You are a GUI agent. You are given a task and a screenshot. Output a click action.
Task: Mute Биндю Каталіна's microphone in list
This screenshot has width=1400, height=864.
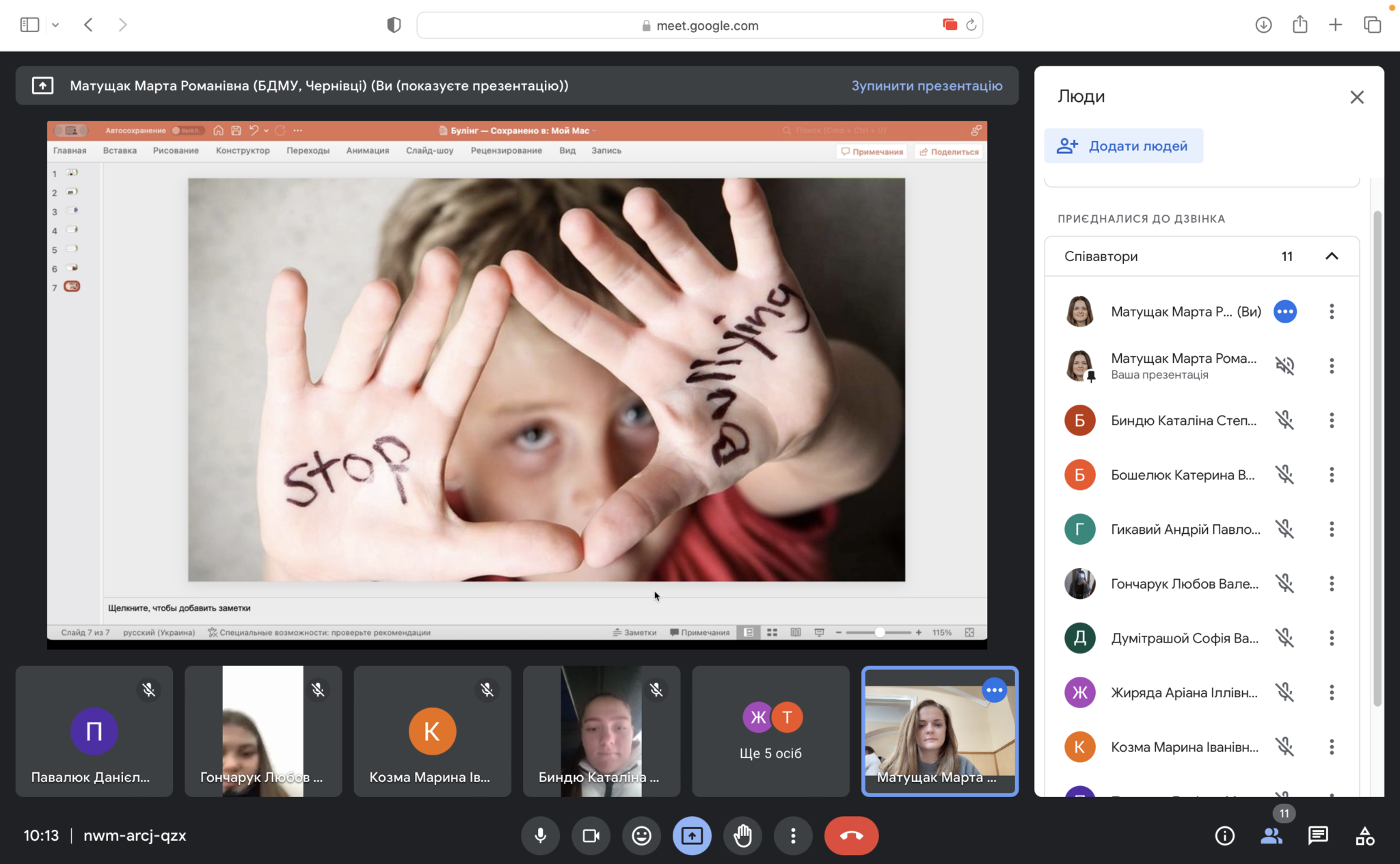(1284, 420)
